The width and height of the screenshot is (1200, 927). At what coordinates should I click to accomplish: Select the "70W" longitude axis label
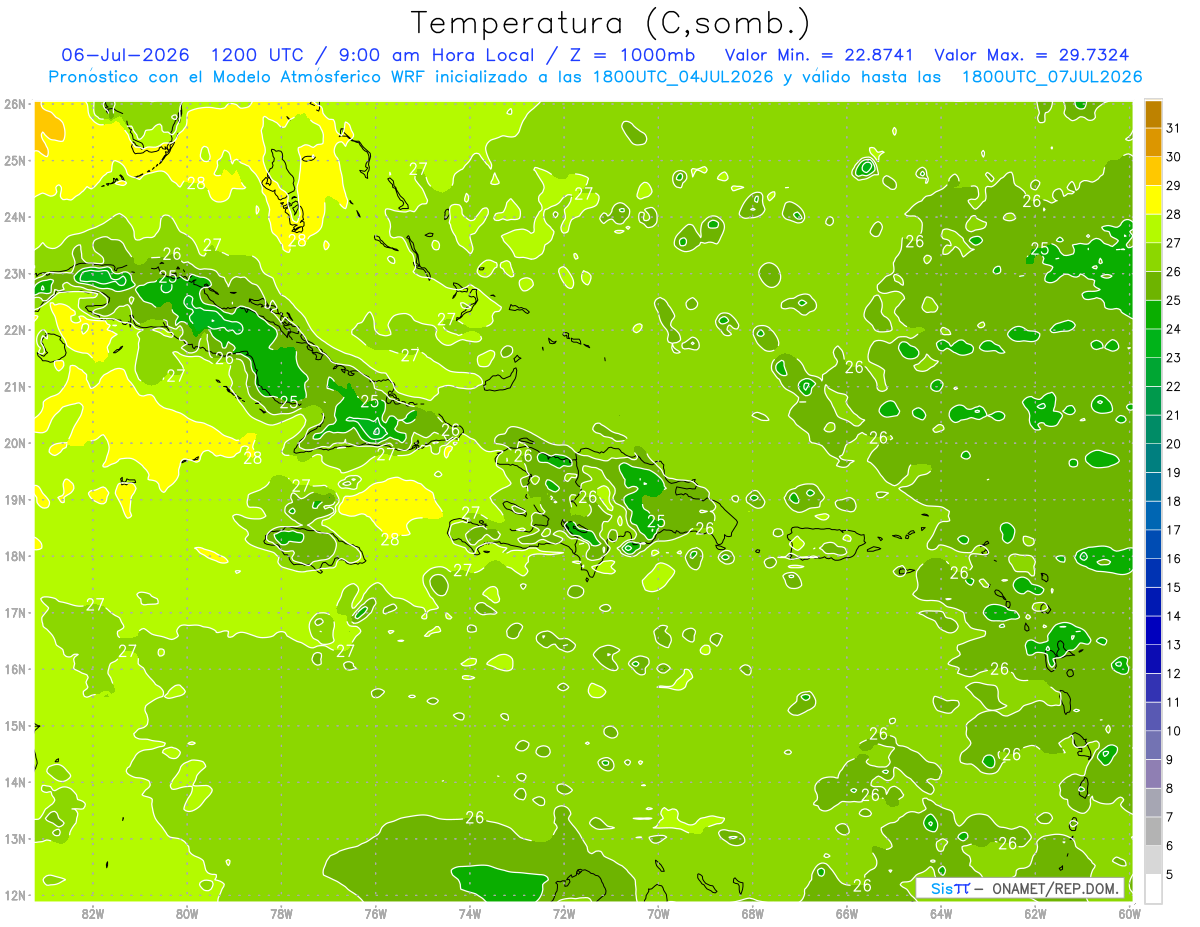coord(658,913)
